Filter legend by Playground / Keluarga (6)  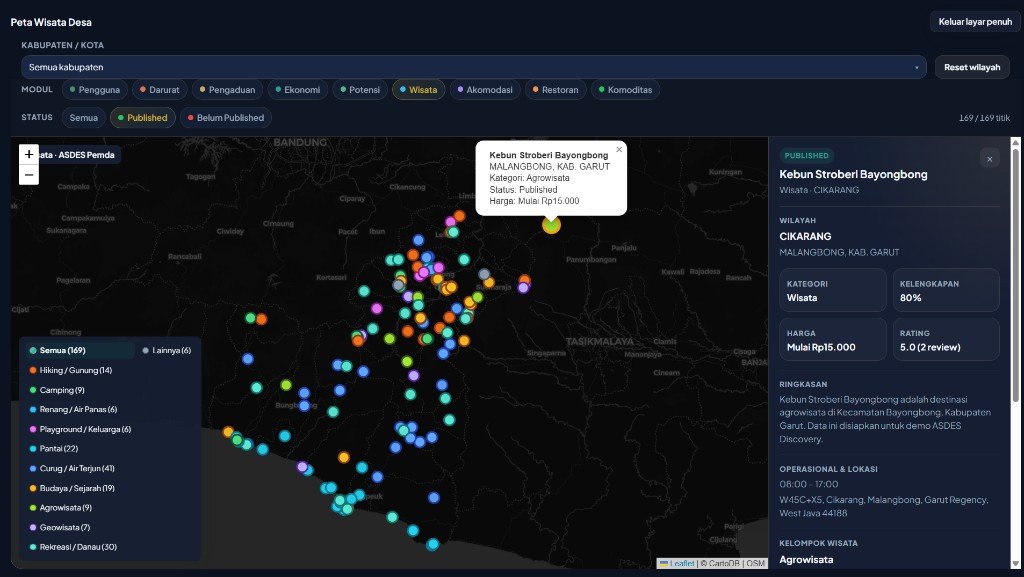point(80,429)
